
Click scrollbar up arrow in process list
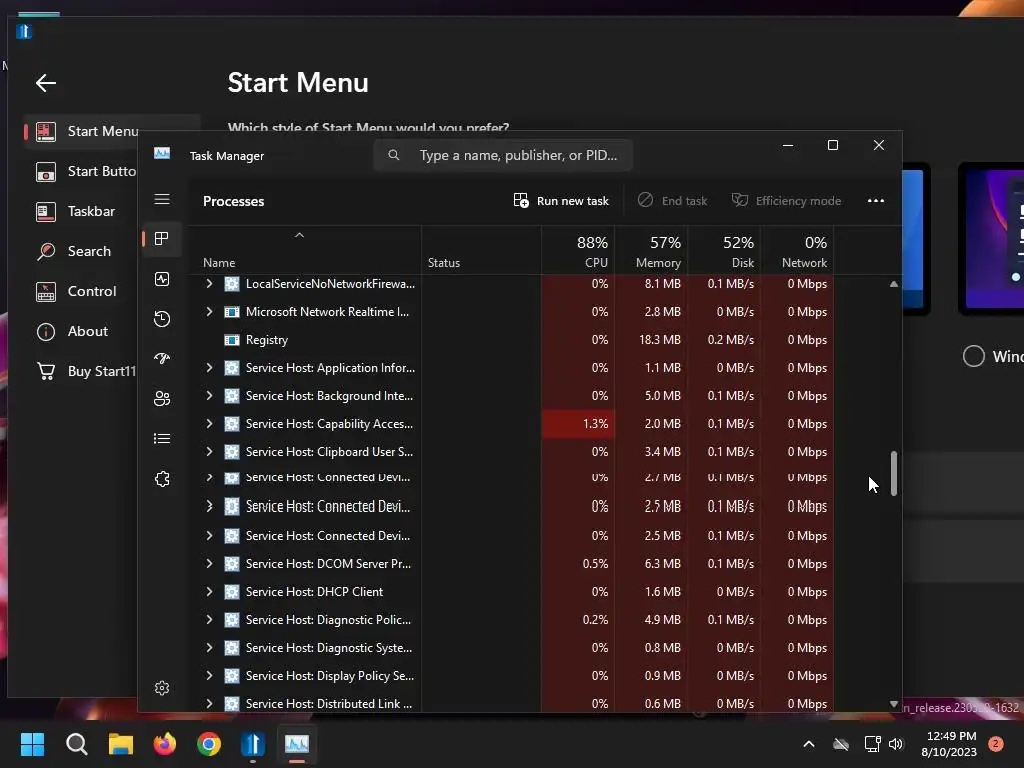pos(893,284)
